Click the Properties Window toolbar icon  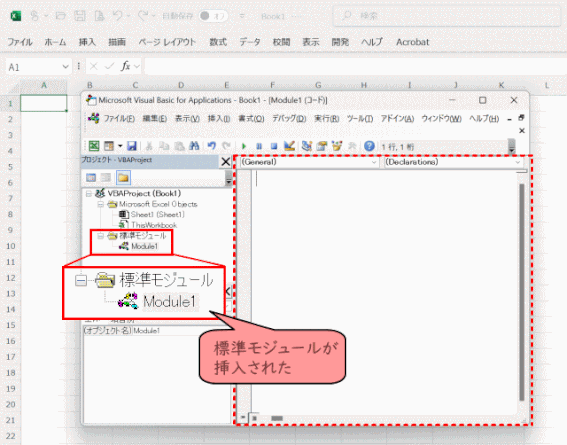pos(321,146)
